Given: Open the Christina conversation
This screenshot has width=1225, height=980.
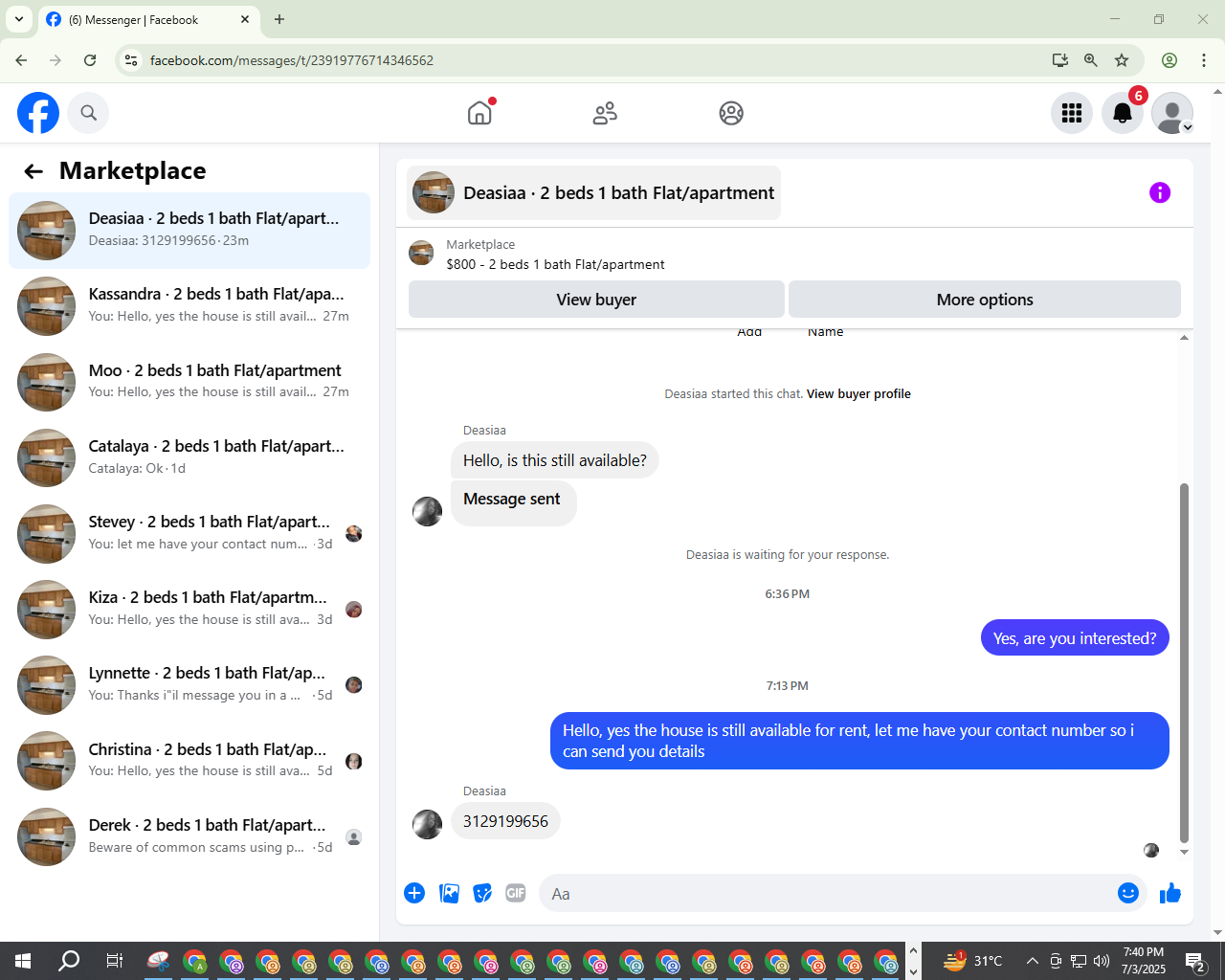Looking at the screenshot, I should click(189, 761).
